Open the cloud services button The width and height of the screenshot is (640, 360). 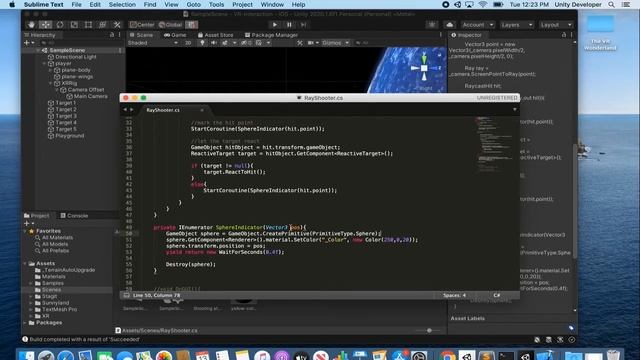coord(449,24)
